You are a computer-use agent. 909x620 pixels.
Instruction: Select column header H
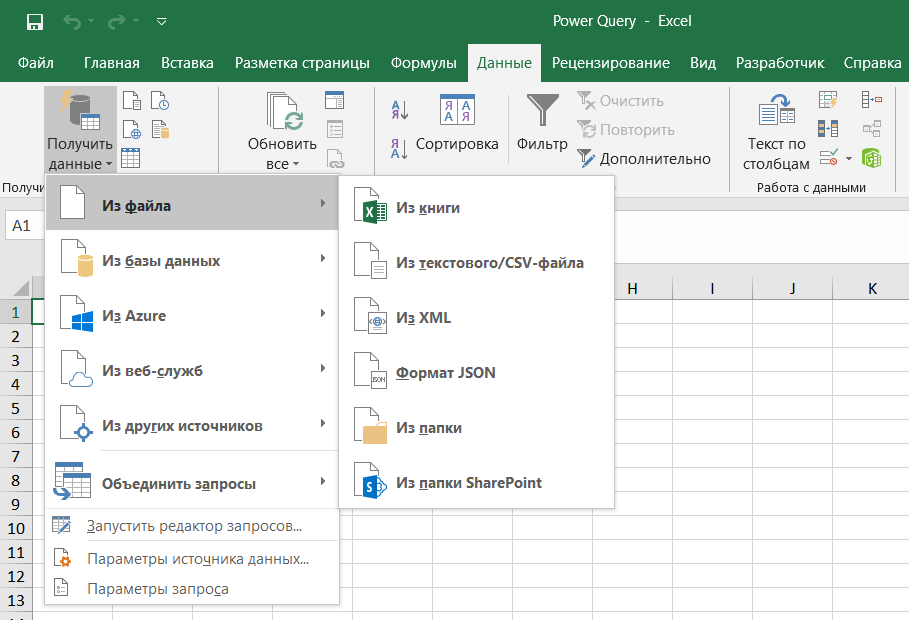pyautogui.click(x=632, y=288)
